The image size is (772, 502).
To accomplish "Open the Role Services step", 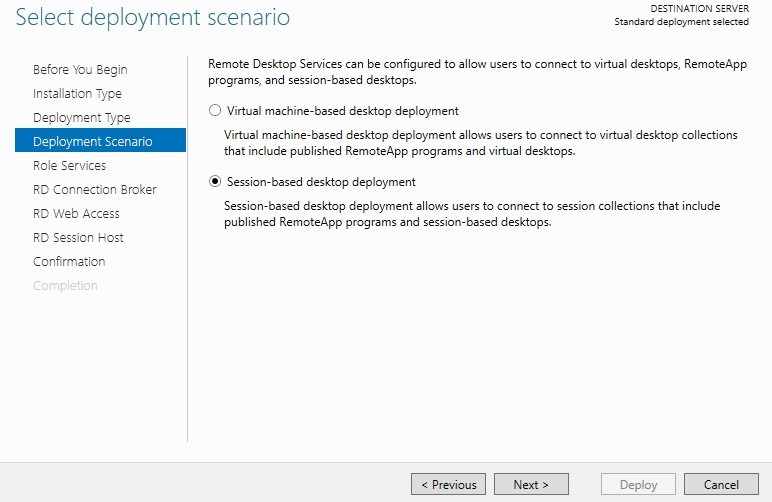I will pyautogui.click(x=69, y=165).
